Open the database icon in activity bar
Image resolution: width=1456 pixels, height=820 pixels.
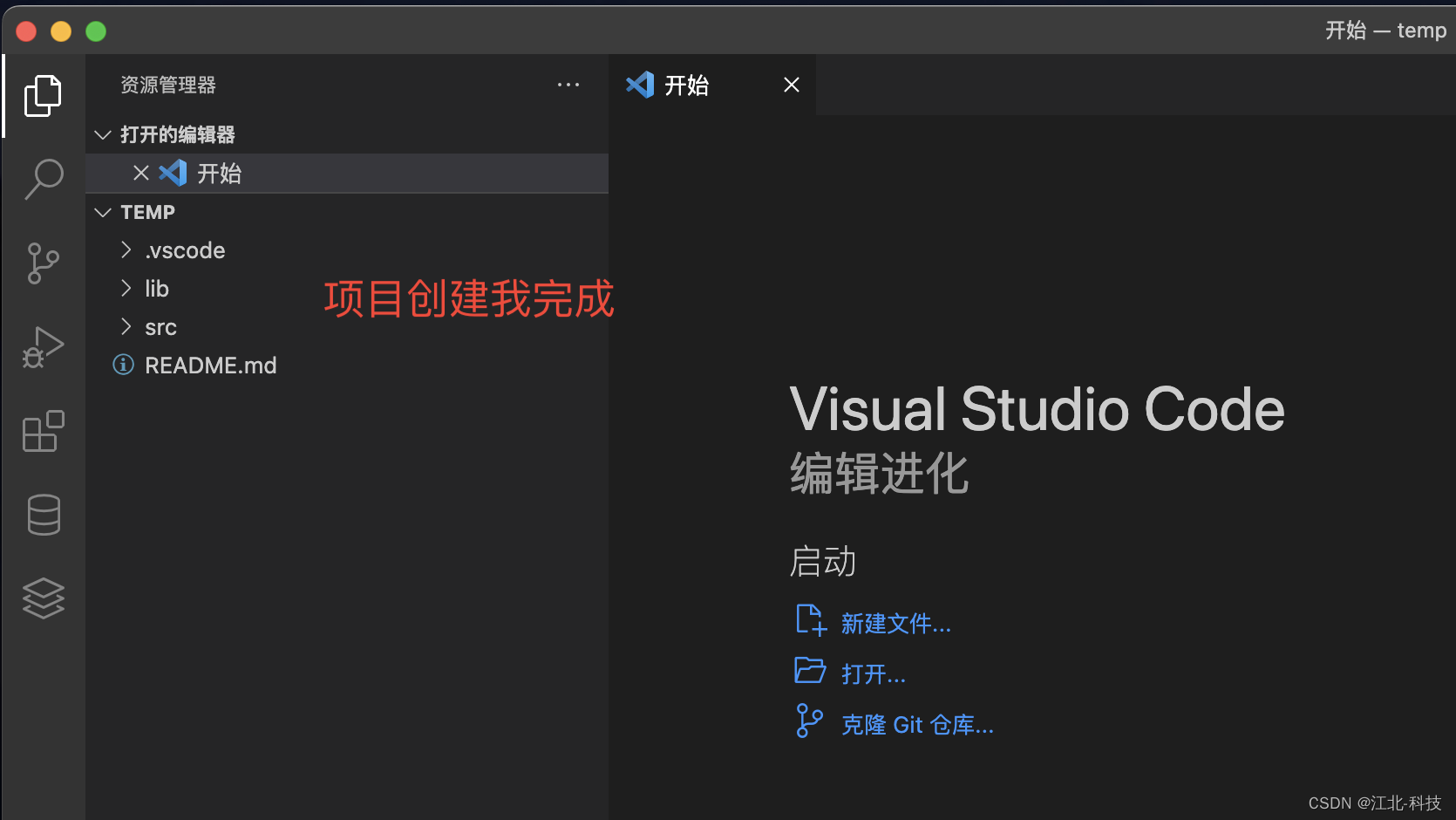click(43, 515)
